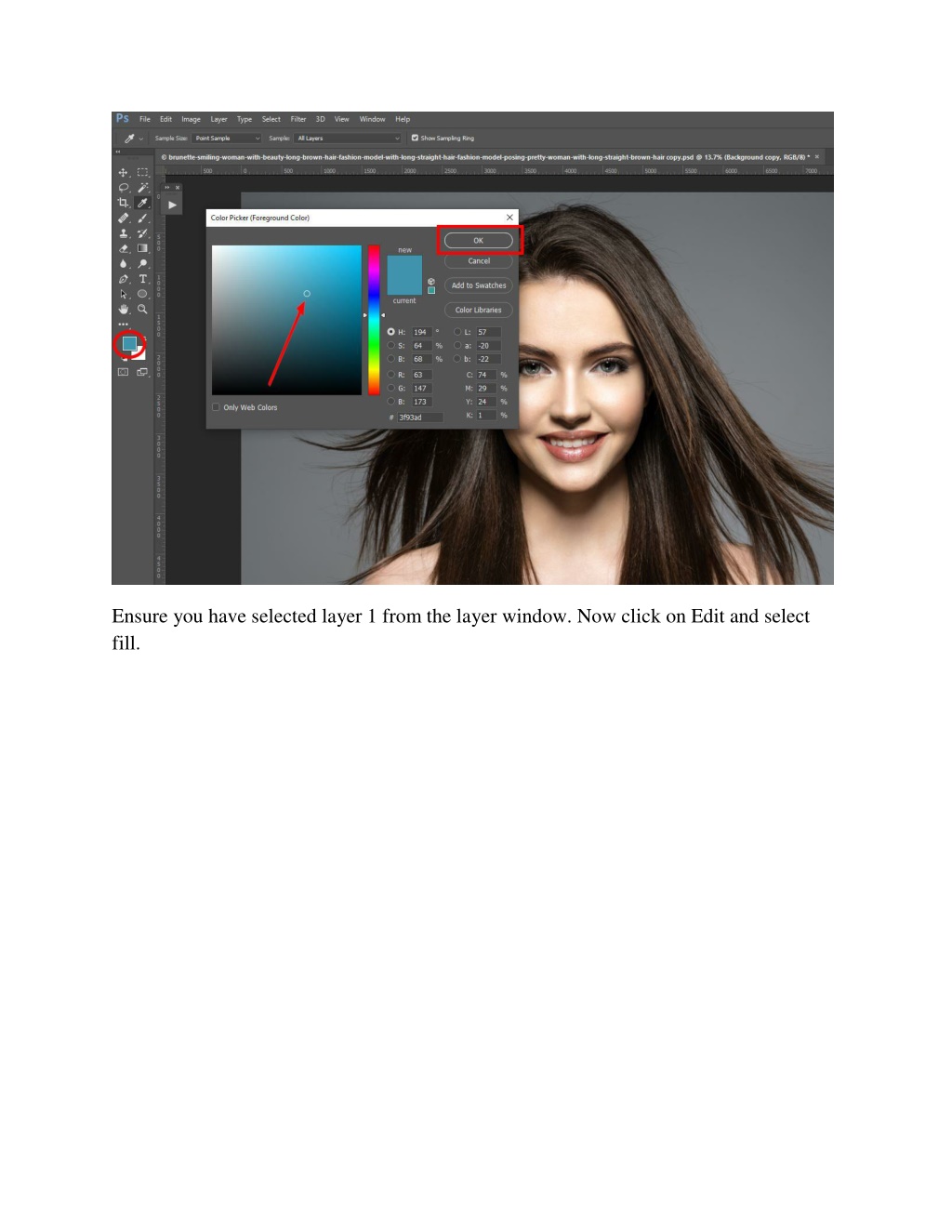This screenshot has height=1232, width=952.
Task: Select the Lasso tool
Action: [x=123, y=188]
